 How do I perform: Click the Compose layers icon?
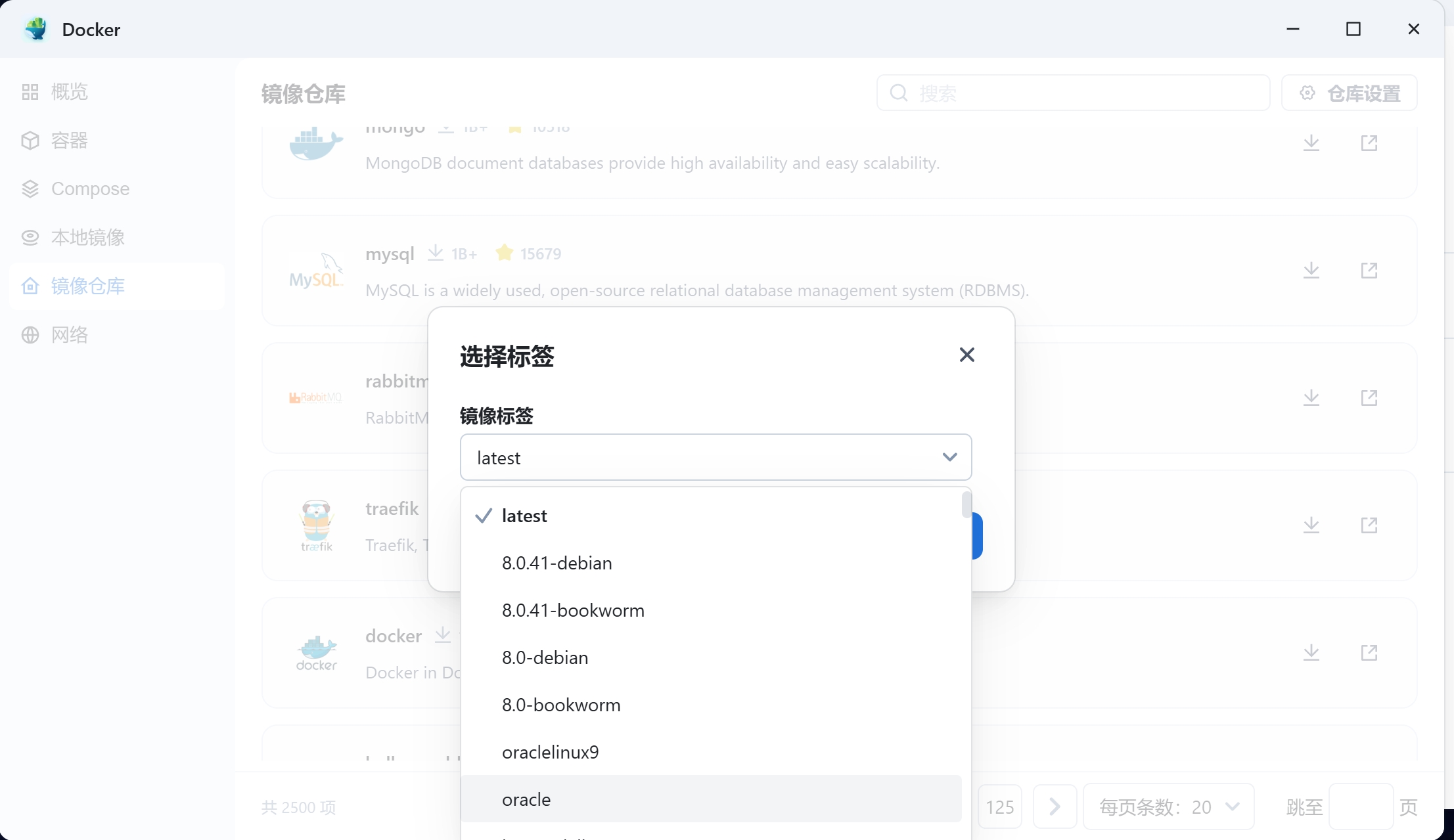(x=30, y=189)
